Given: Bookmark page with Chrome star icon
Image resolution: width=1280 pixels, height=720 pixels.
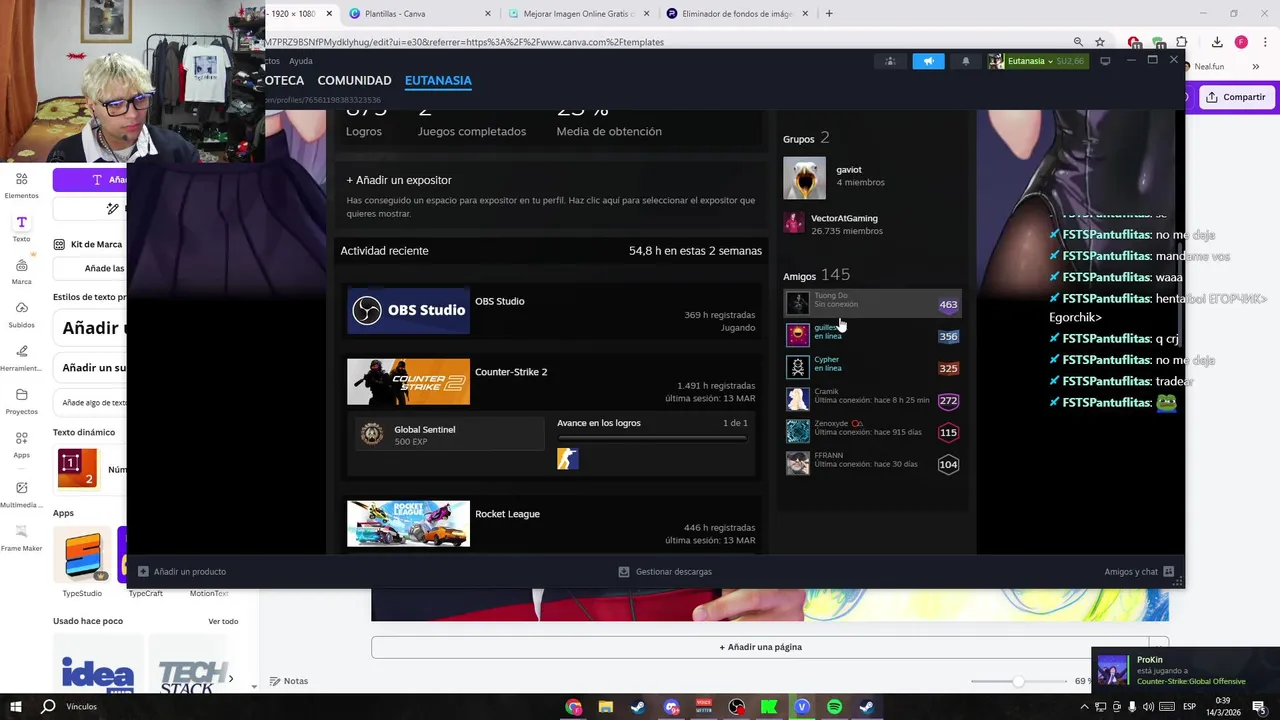Looking at the screenshot, I should pos(1100,42).
